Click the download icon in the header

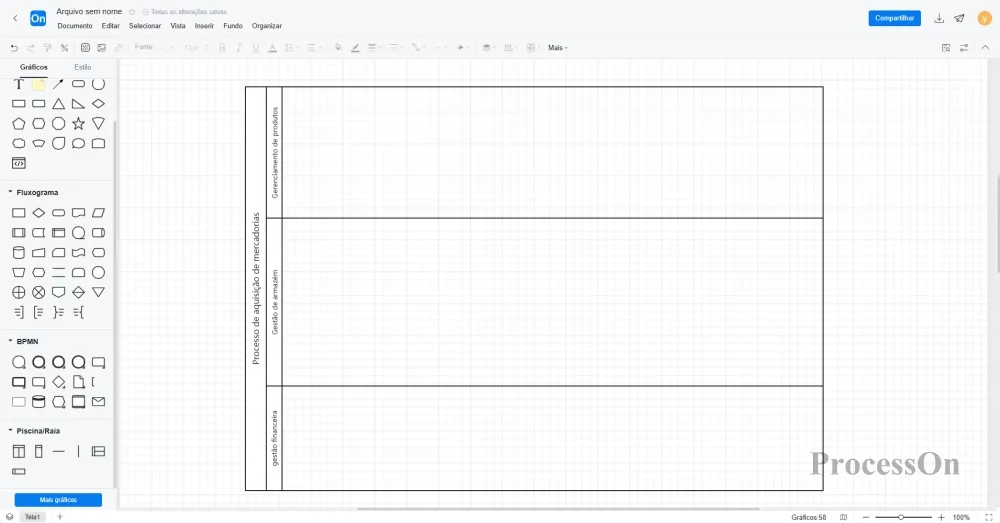point(939,18)
